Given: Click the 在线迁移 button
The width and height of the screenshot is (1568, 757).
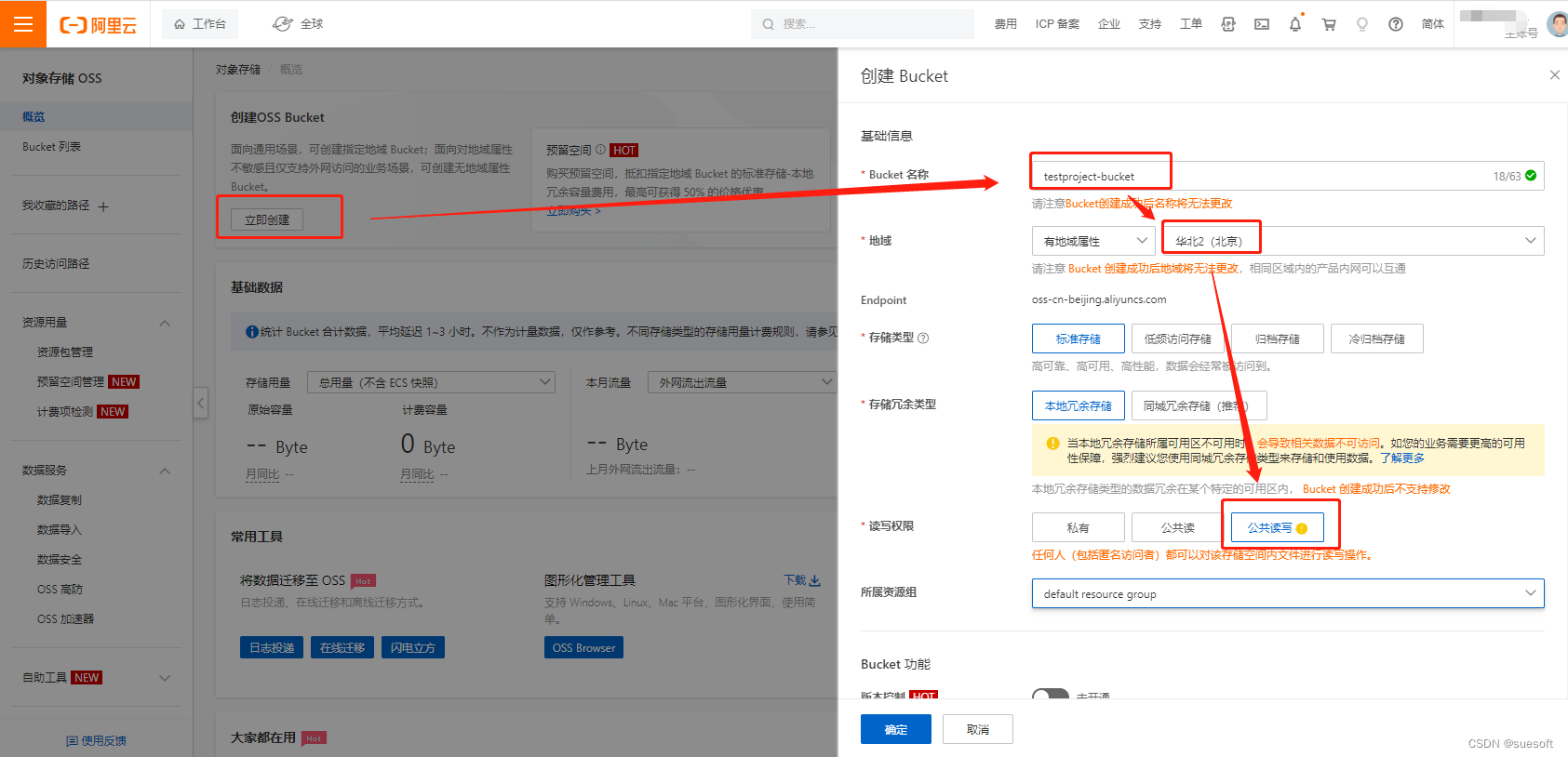Looking at the screenshot, I should pyautogui.click(x=342, y=647).
